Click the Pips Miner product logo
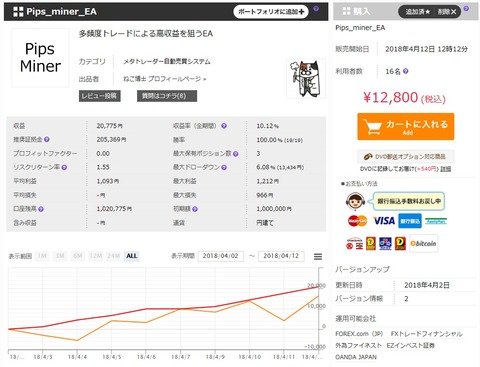 tap(40, 58)
